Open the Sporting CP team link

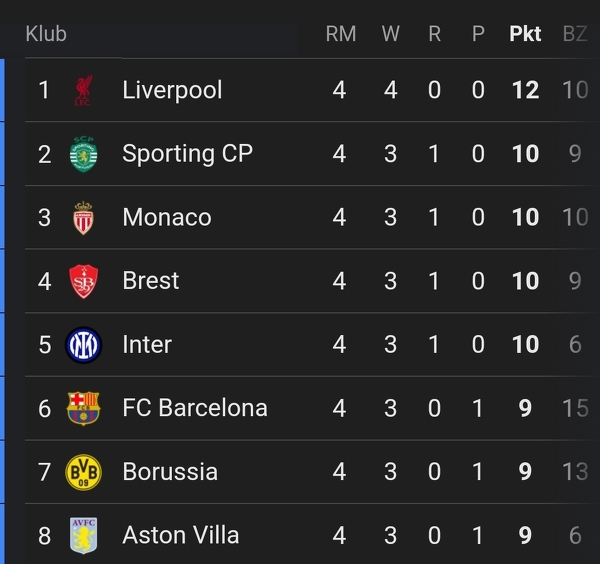point(187,154)
